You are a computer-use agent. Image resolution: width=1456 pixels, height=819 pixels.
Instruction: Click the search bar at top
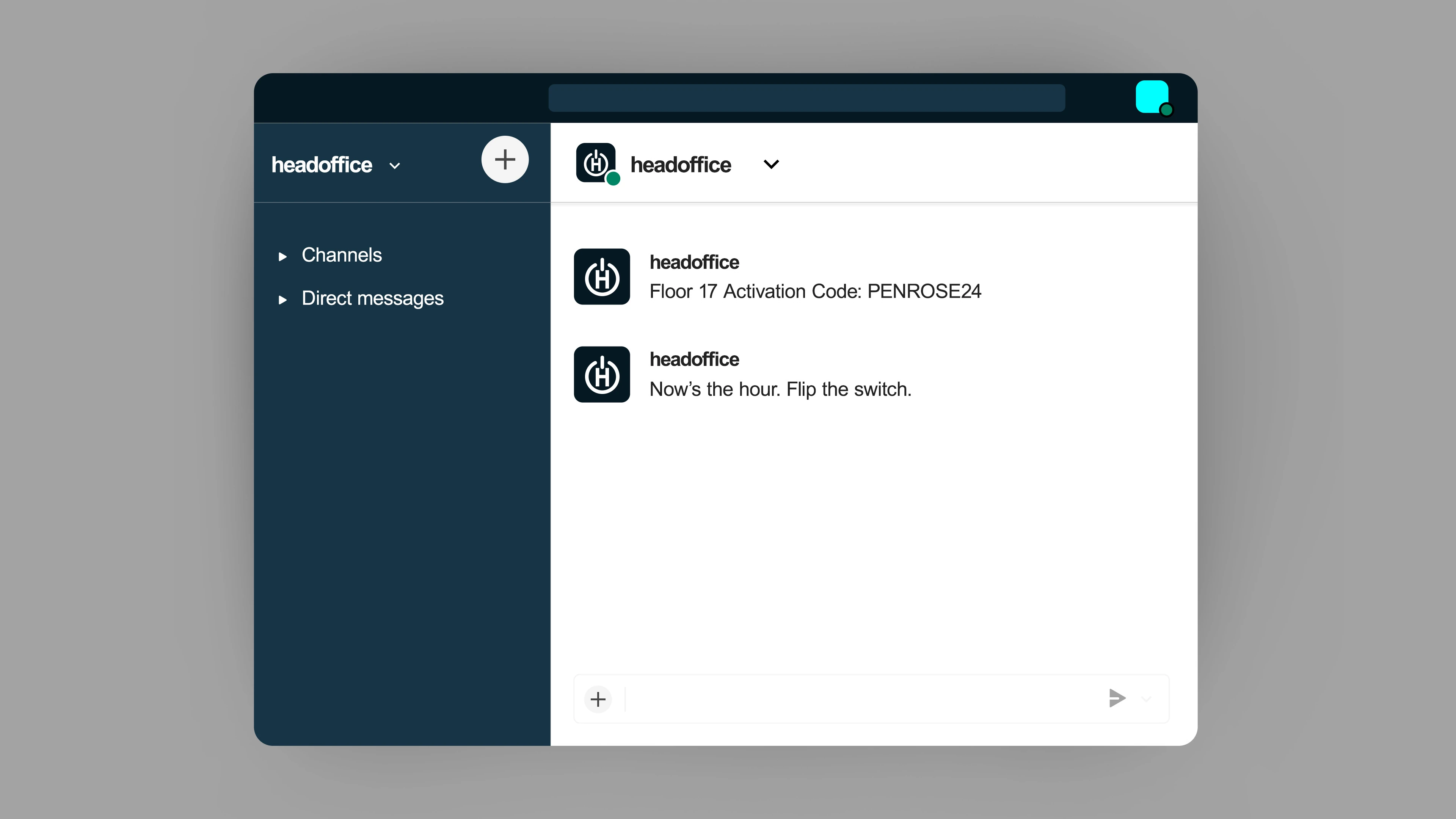pyautogui.click(x=806, y=98)
